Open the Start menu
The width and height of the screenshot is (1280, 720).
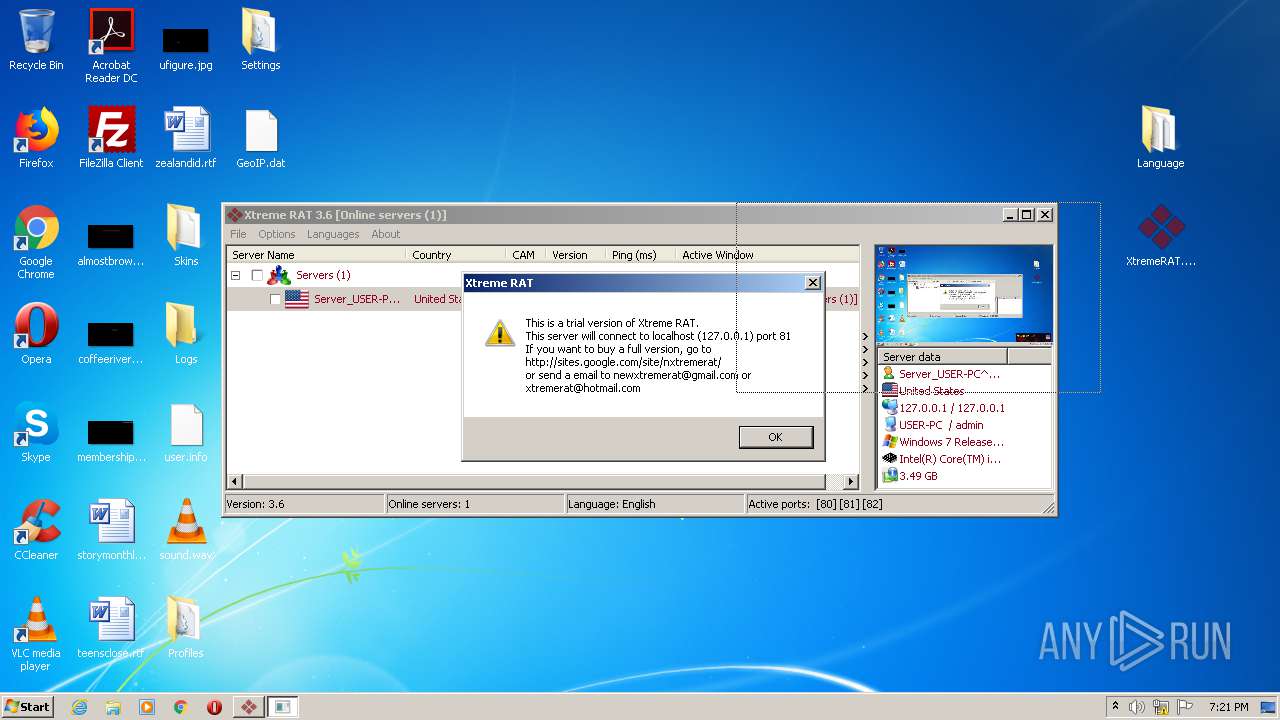click(28, 706)
